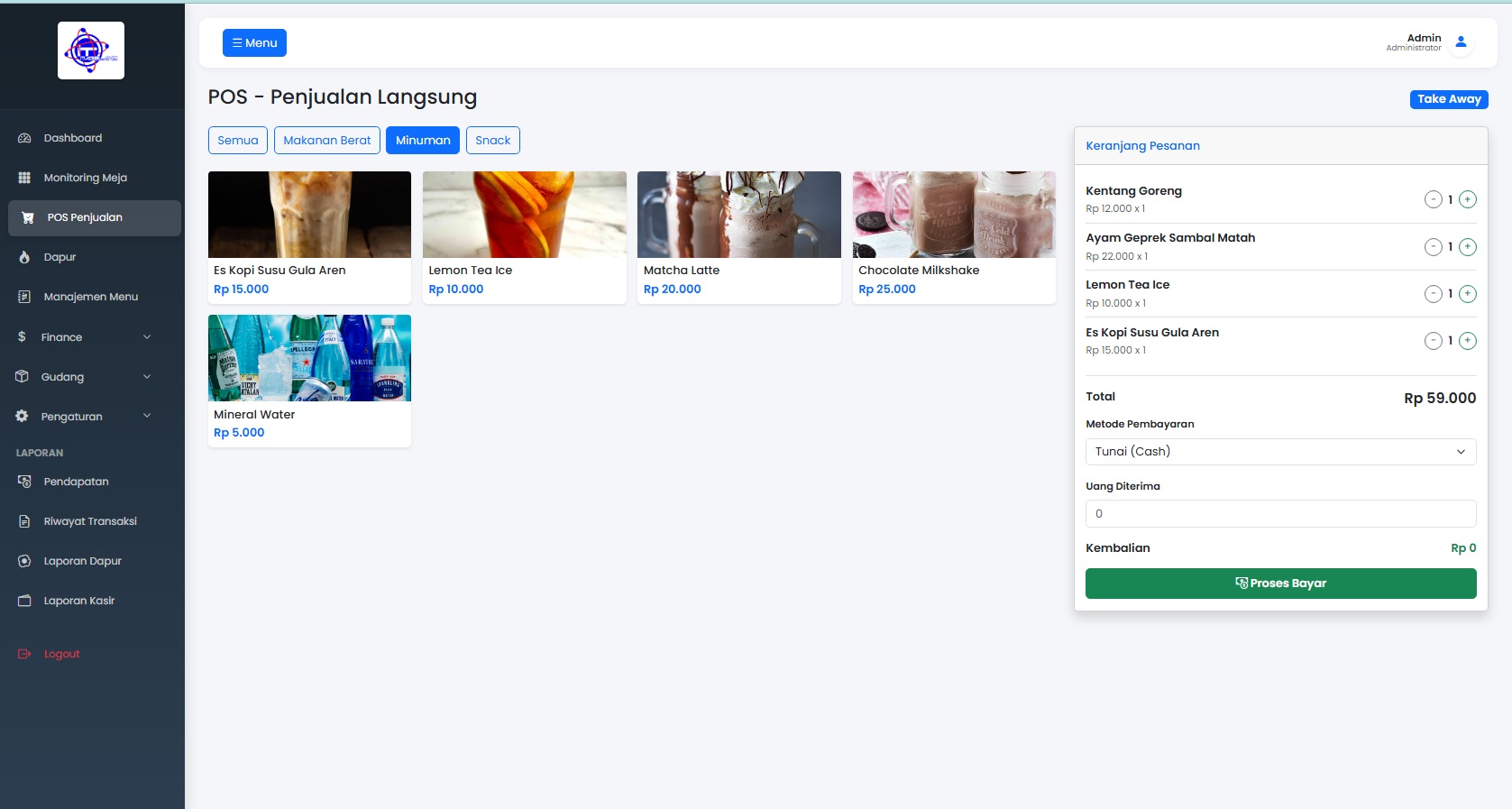1512x809 pixels.
Task: Decrease Es Kopi Susu Gula Aren cart quantity
Action: [1433, 340]
